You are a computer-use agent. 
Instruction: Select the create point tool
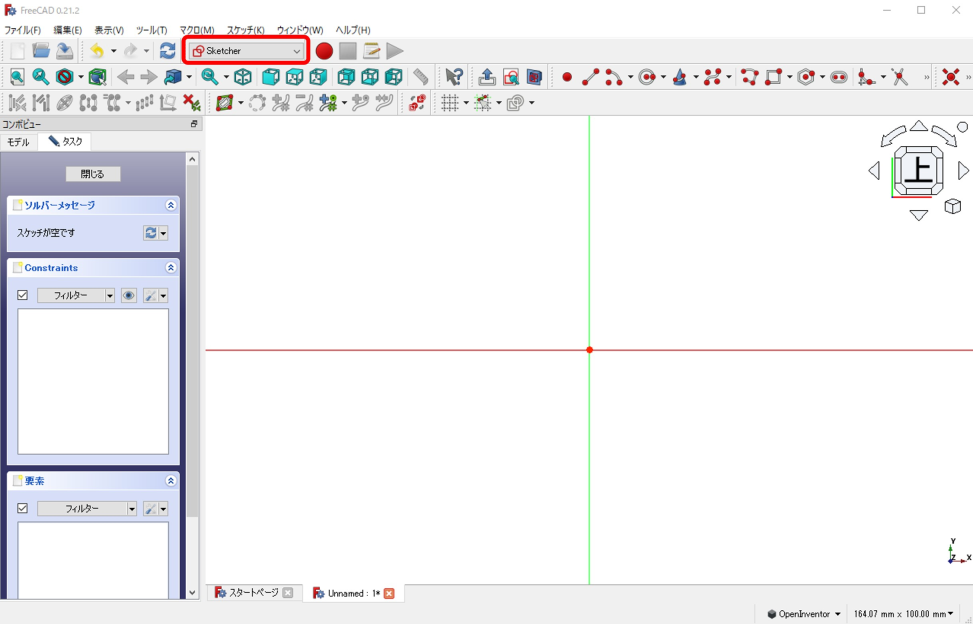point(567,77)
